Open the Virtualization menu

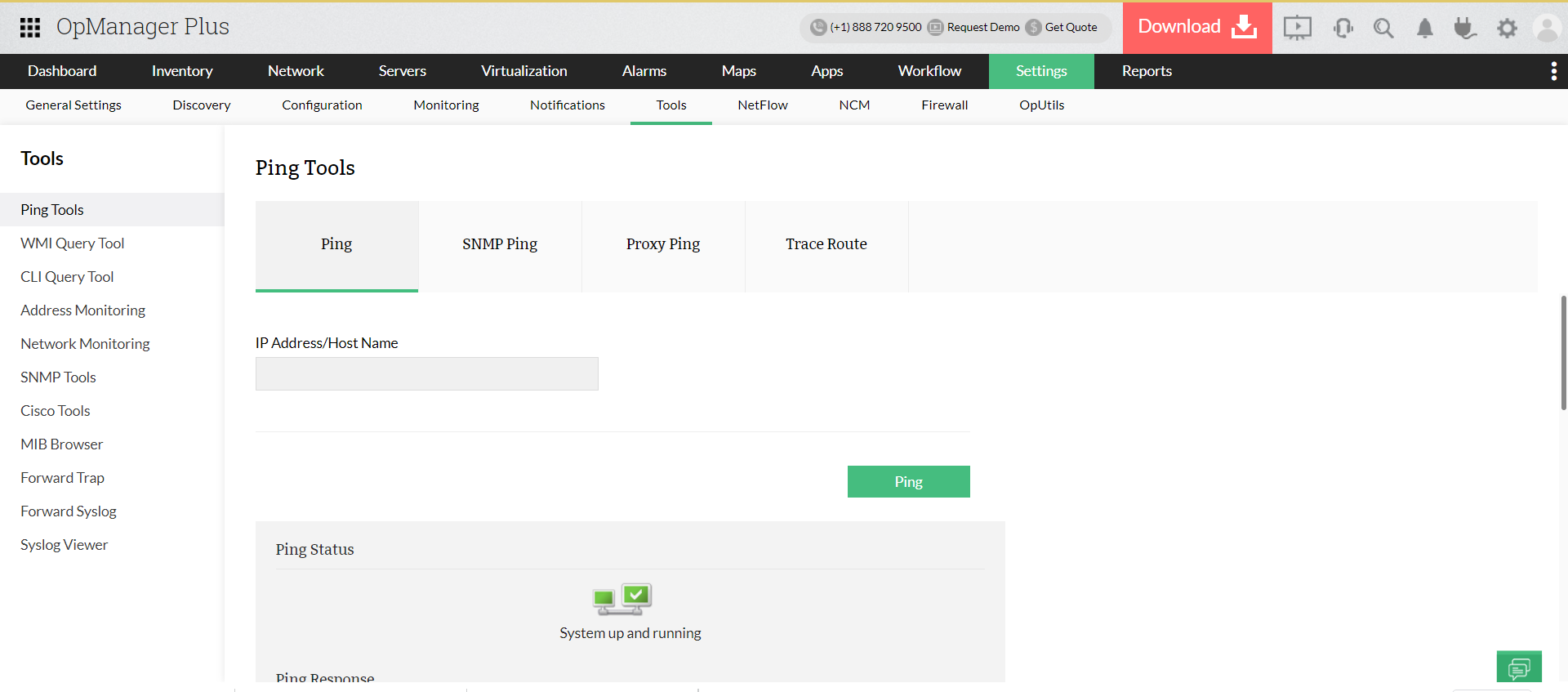coord(524,72)
